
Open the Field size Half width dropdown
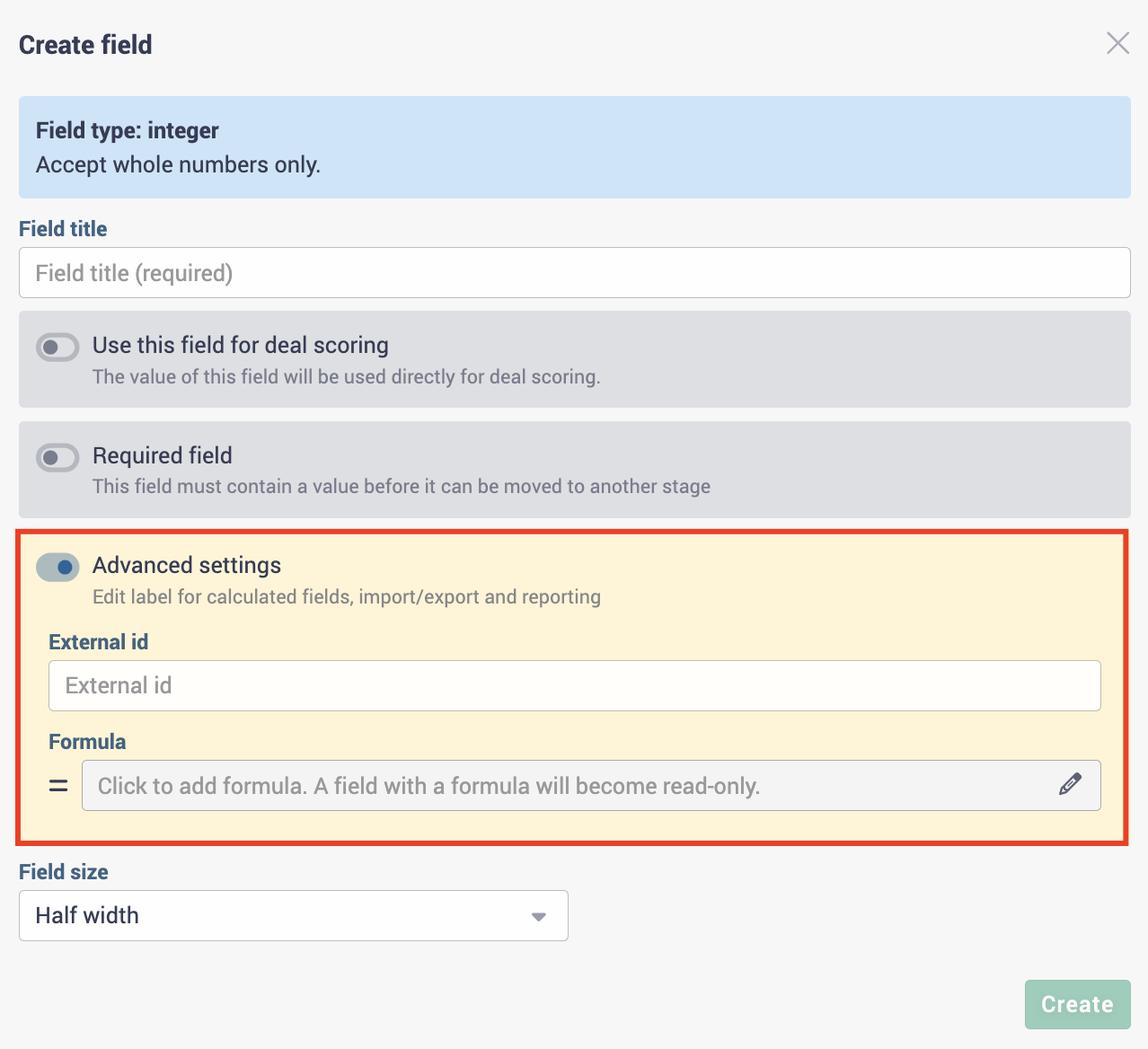[x=294, y=915]
